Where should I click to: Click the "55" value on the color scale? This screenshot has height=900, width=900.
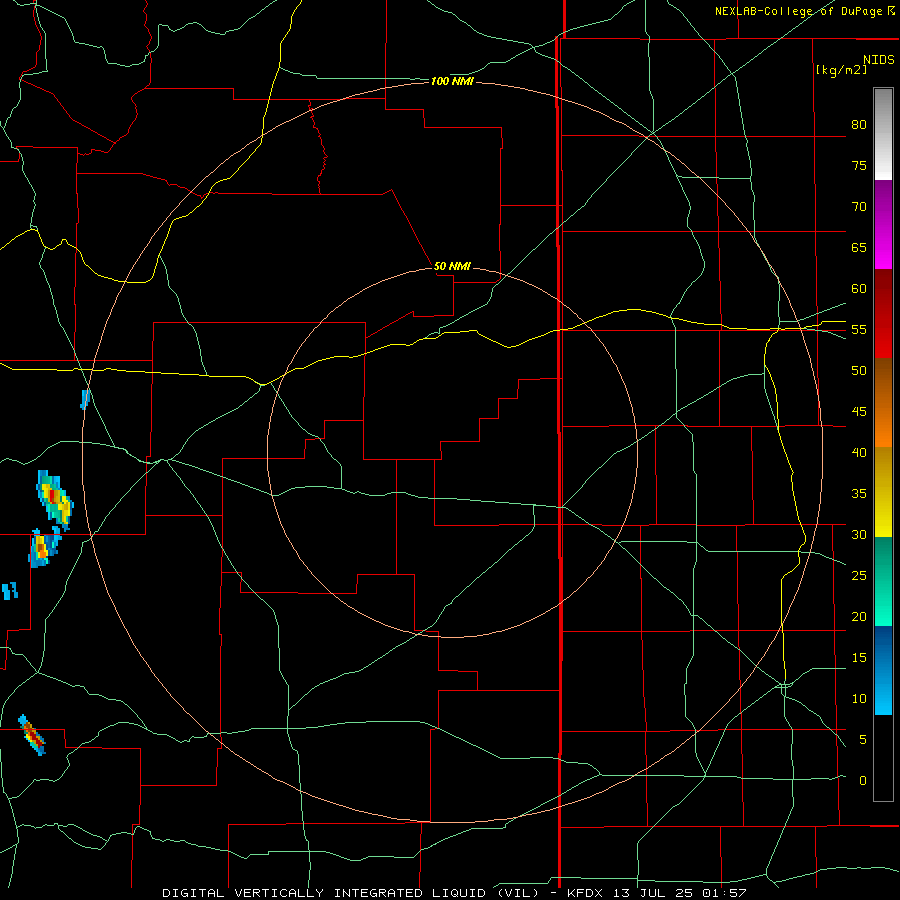(859, 329)
